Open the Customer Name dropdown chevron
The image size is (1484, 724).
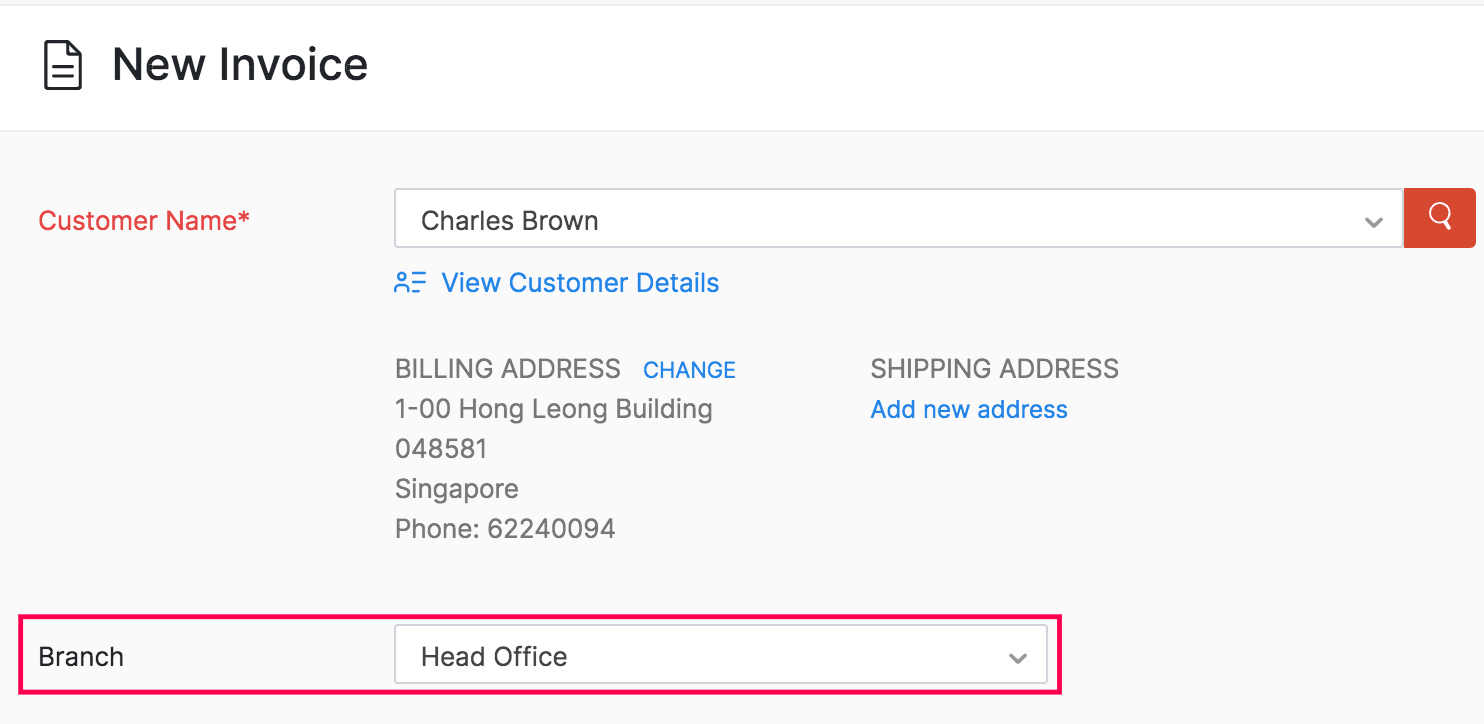coord(1372,220)
